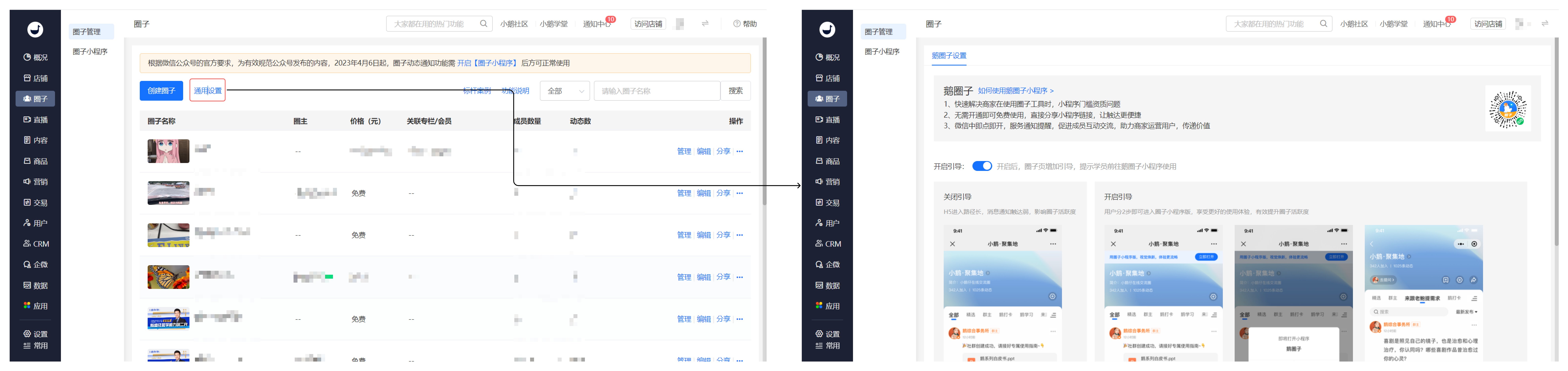Open 小鹅学堂 in the 鹅圈子设置 window header
Viewport: 1568px width, 371px height.
tap(1394, 24)
